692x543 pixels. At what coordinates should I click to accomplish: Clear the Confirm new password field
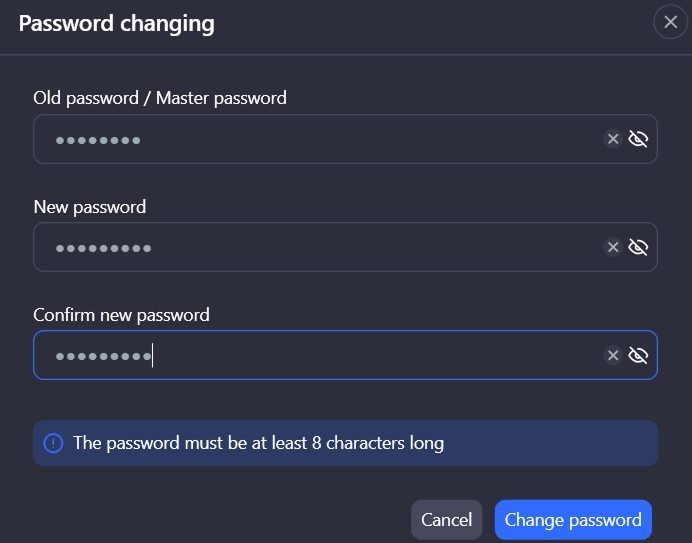click(613, 355)
